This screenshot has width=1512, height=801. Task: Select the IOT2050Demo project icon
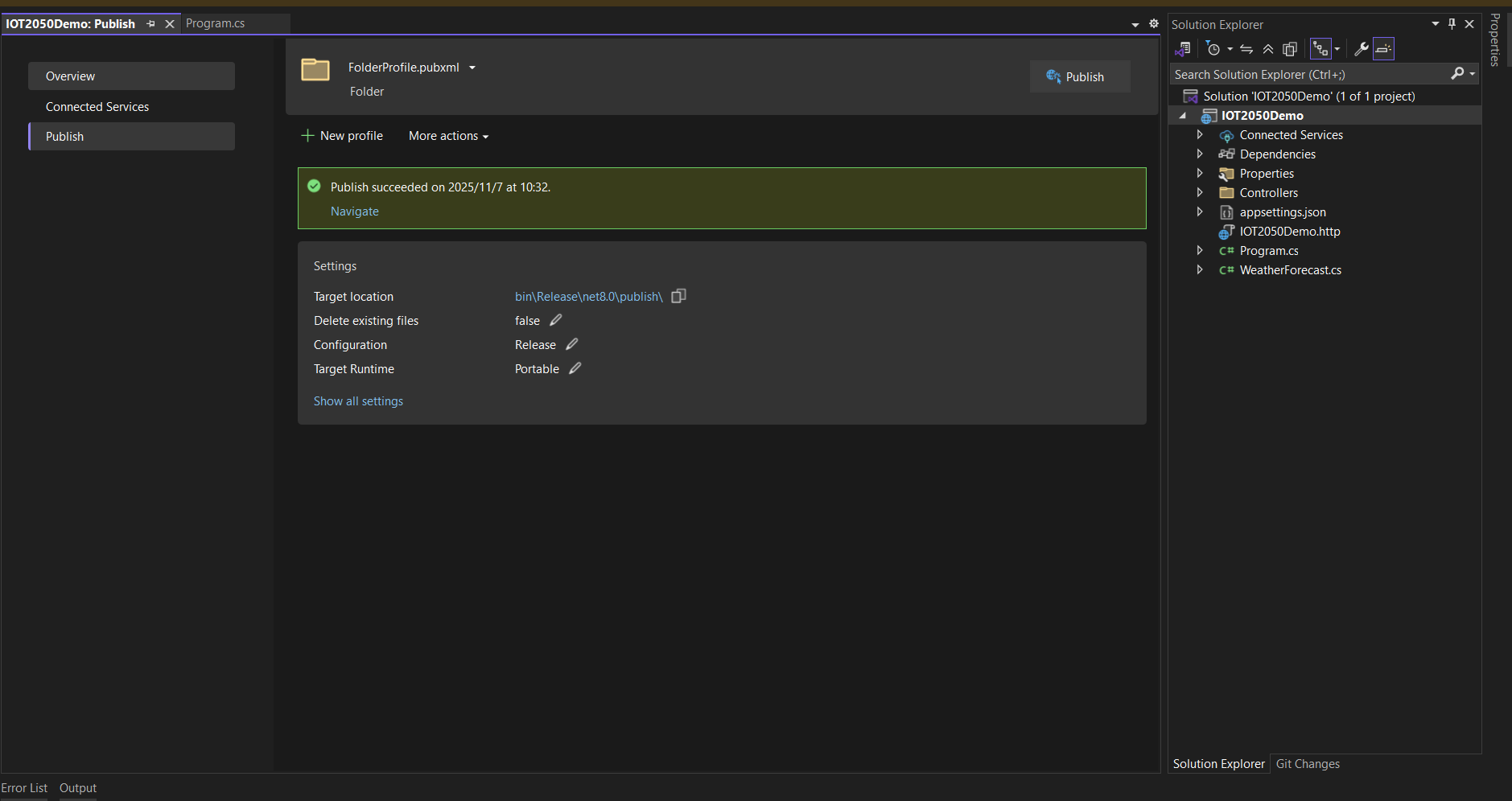1209,116
